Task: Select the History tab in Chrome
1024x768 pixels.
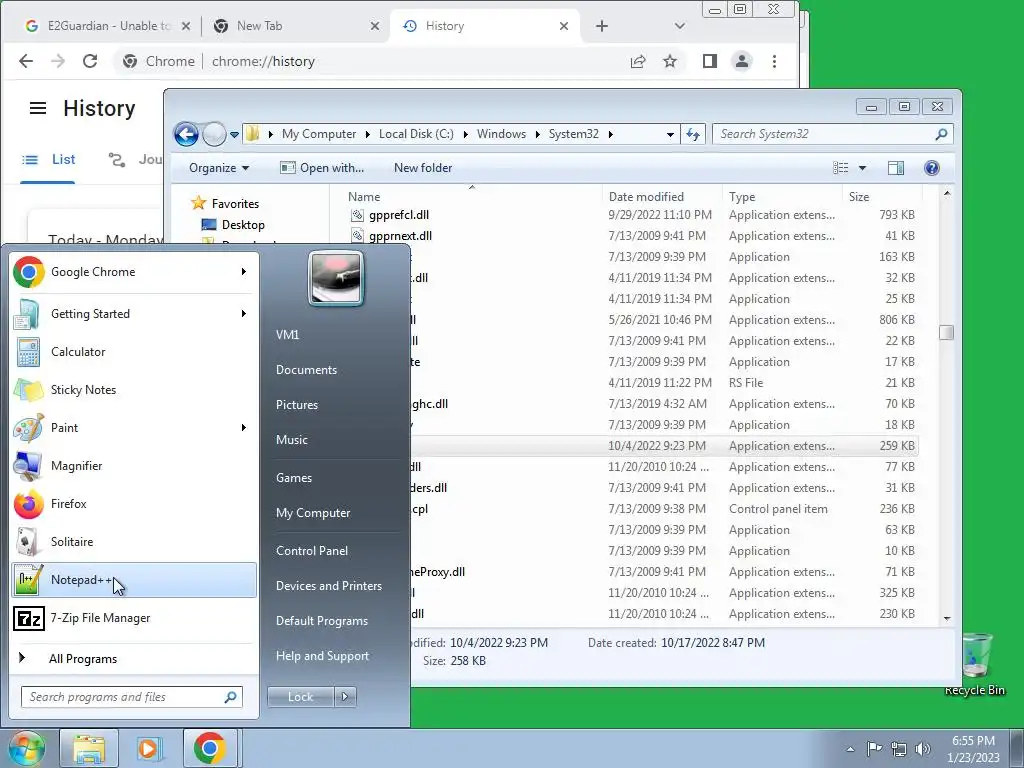Action: [485, 26]
